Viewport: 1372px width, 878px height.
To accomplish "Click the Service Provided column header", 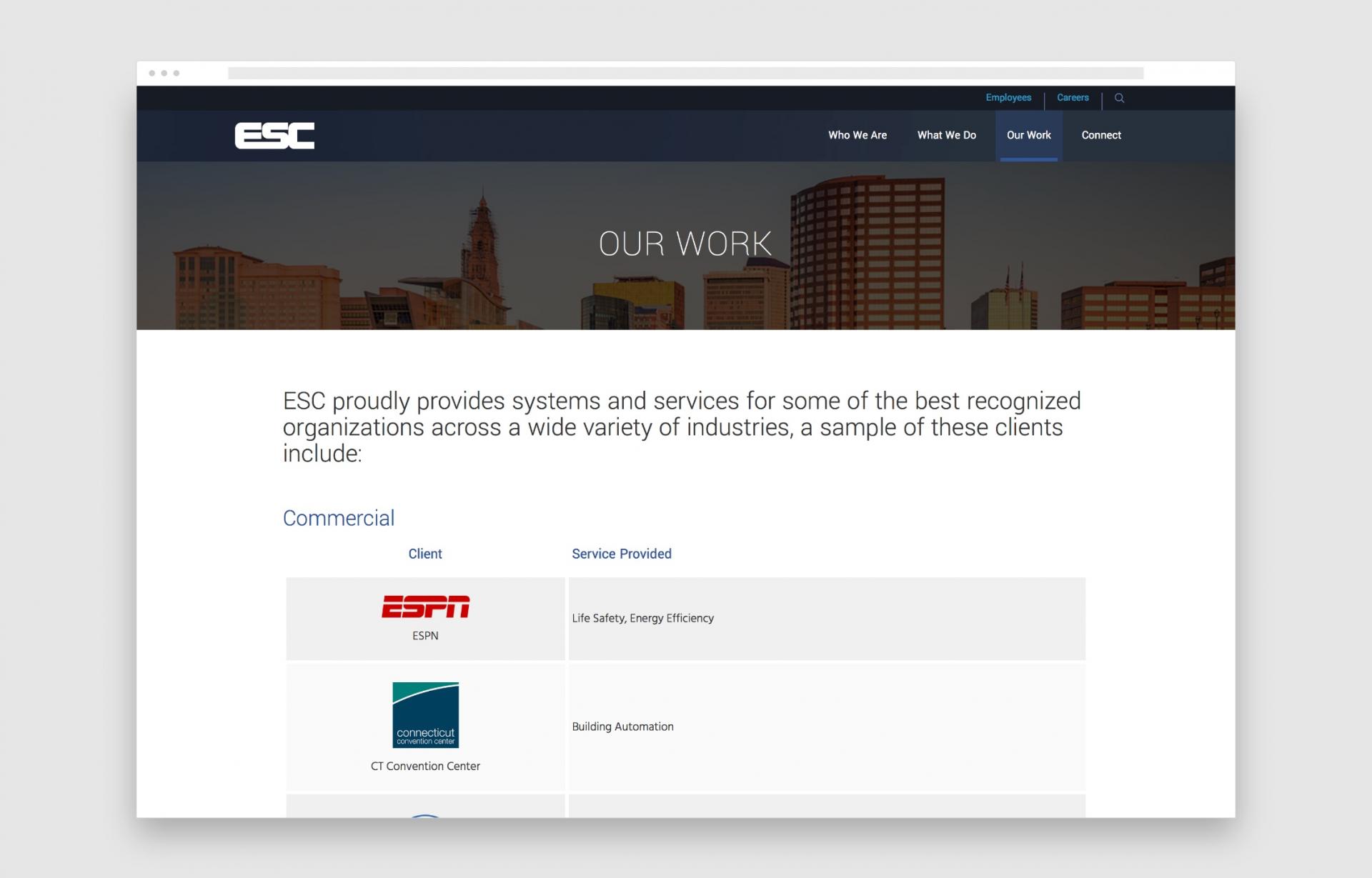I will pyautogui.click(x=621, y=553).
